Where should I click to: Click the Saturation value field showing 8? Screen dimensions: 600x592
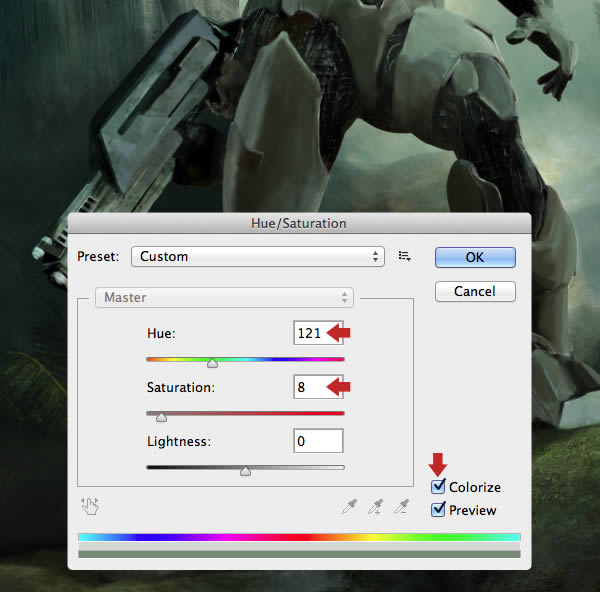318,387
